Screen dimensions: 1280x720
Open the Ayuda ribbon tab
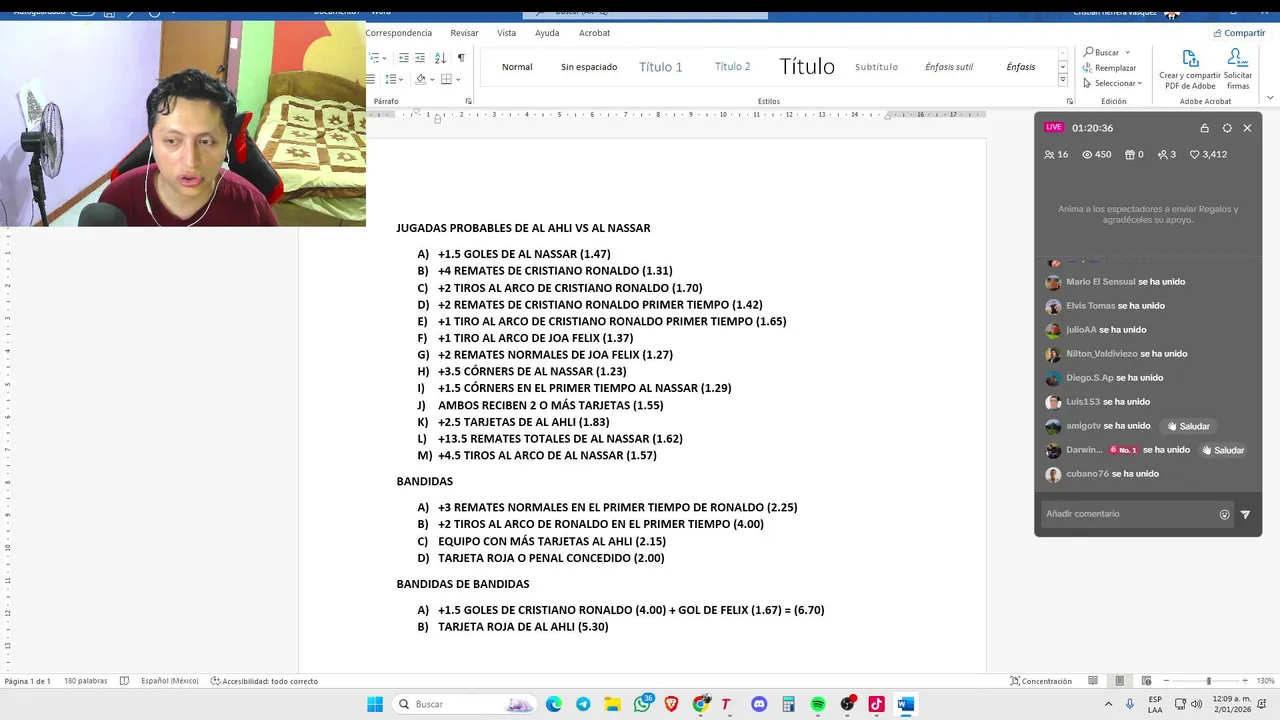[547, 33]
